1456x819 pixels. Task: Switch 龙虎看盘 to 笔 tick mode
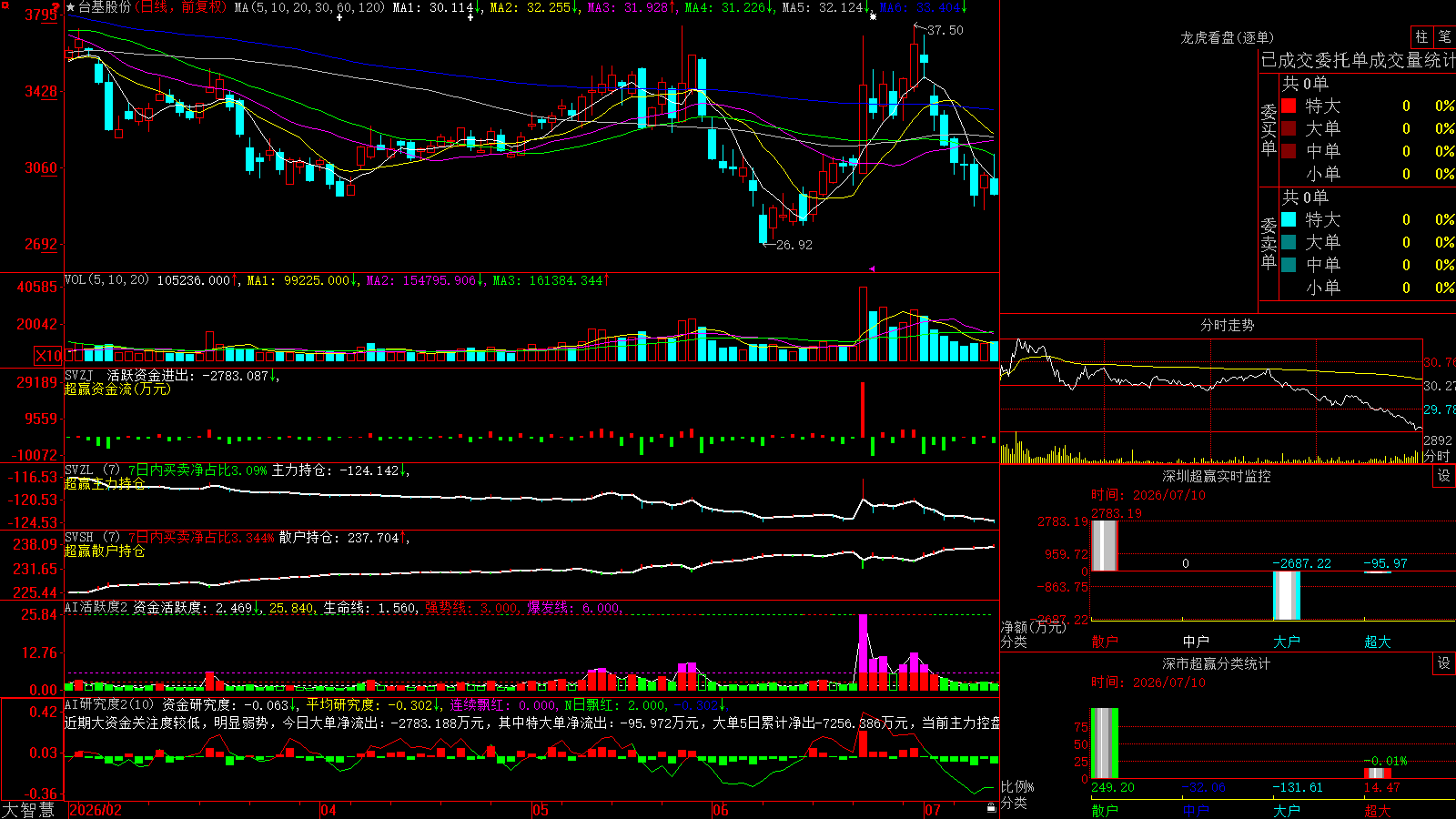click(1444, 36)
